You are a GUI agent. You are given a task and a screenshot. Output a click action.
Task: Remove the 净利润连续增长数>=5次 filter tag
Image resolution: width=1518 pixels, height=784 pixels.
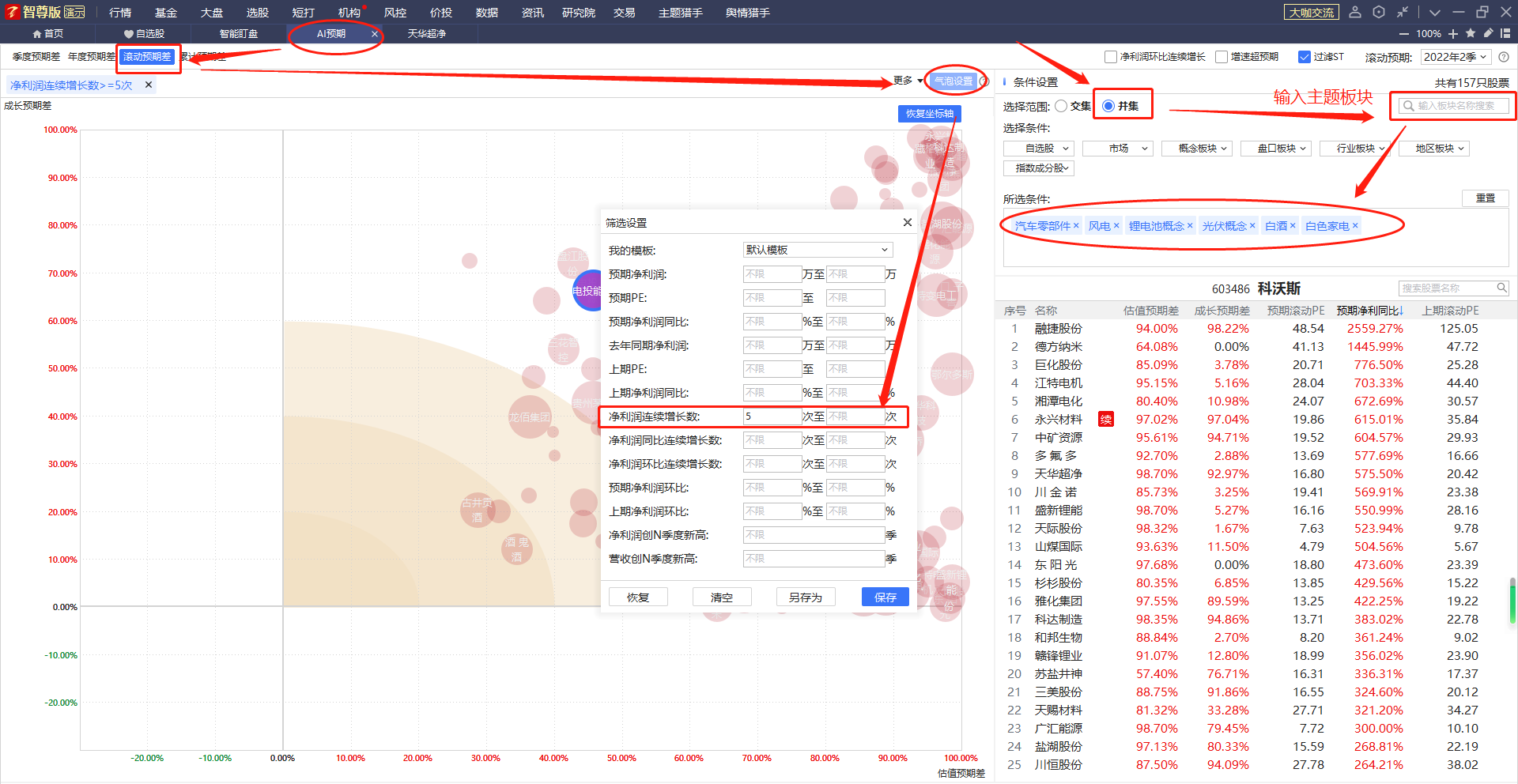click(148, 85)
